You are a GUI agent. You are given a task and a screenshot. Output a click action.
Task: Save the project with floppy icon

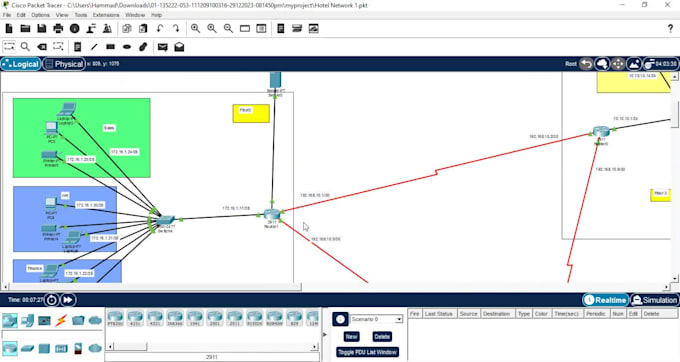pos(42,29)
